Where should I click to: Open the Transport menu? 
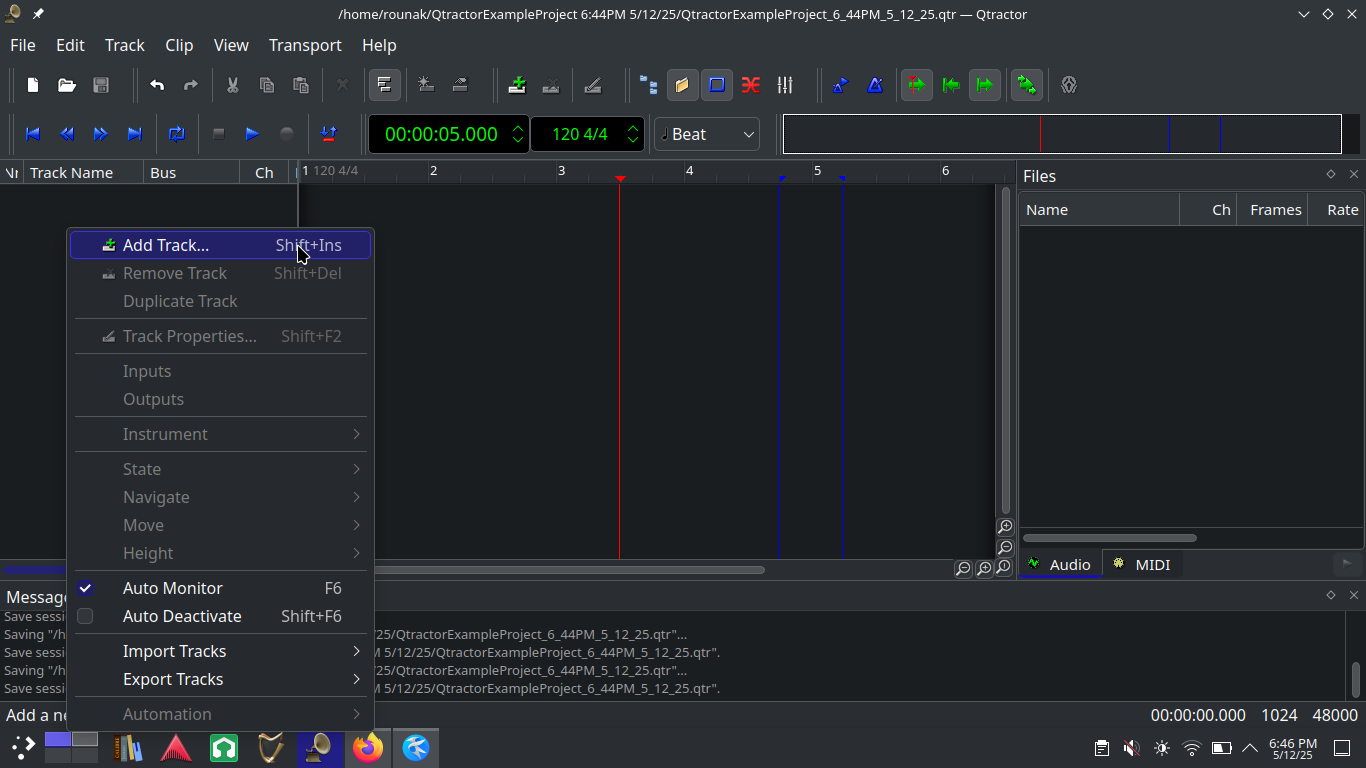point(305,45)
